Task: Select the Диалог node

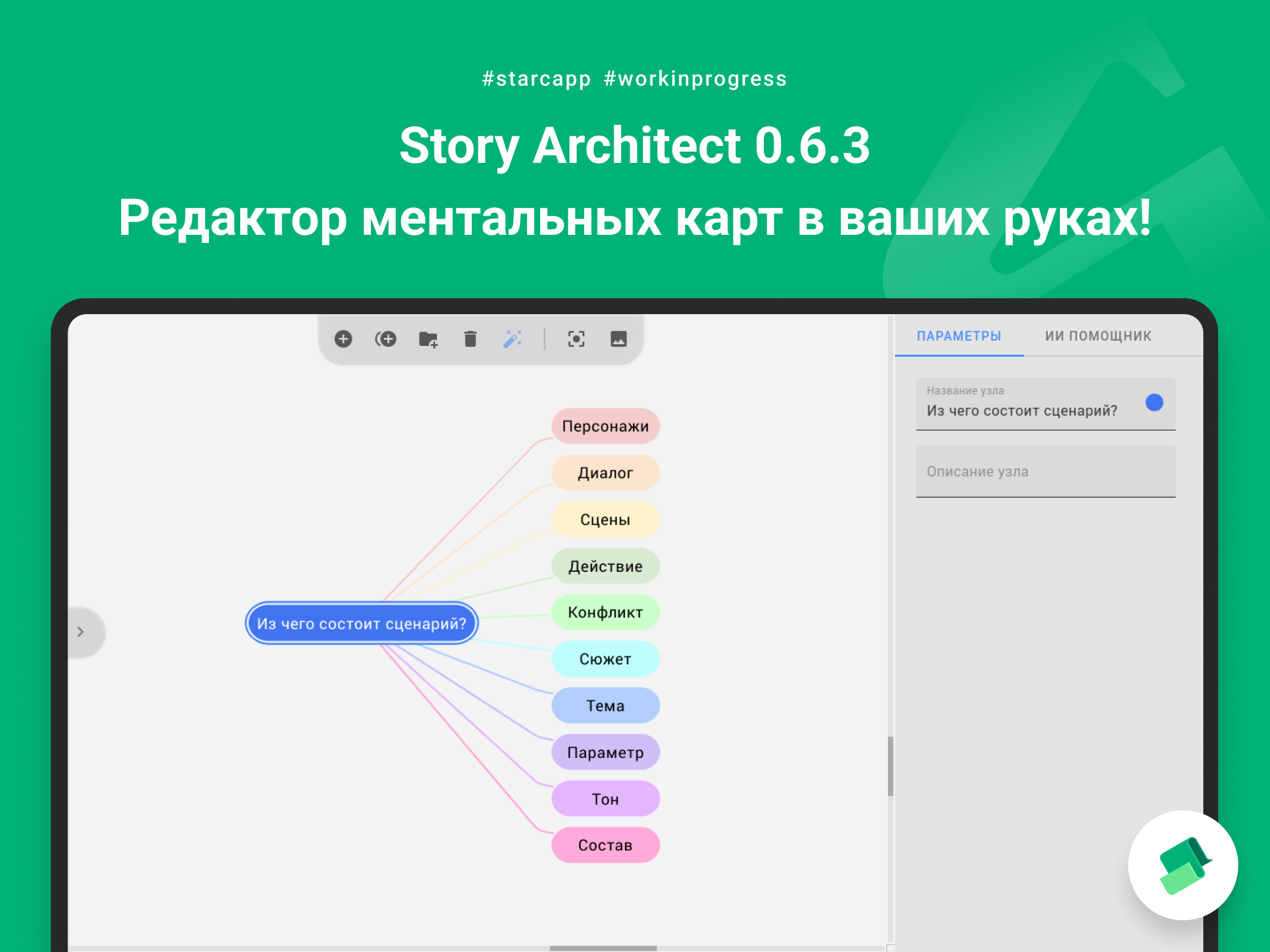Action: coord(605,473)
